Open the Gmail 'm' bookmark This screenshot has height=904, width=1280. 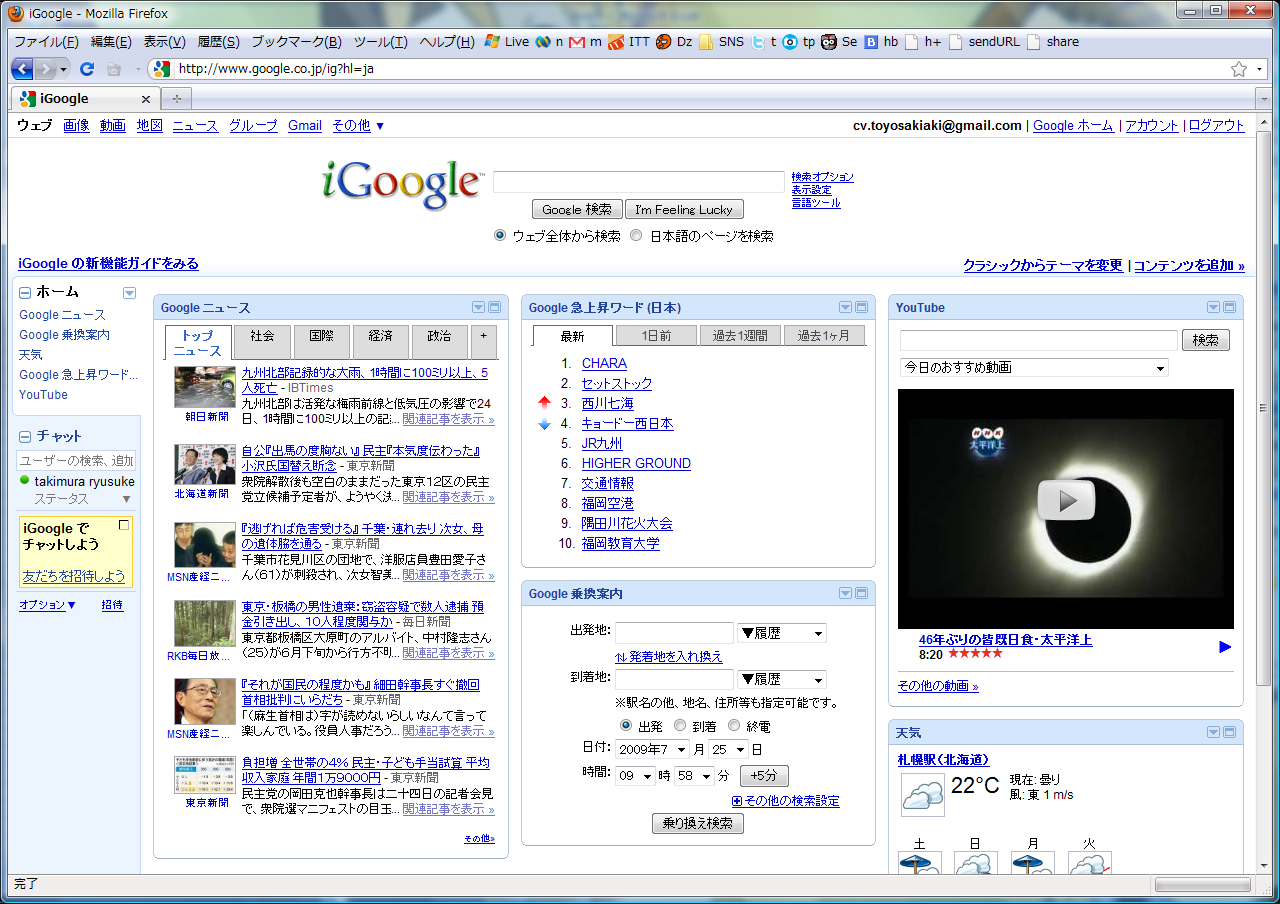coord(586,42)
